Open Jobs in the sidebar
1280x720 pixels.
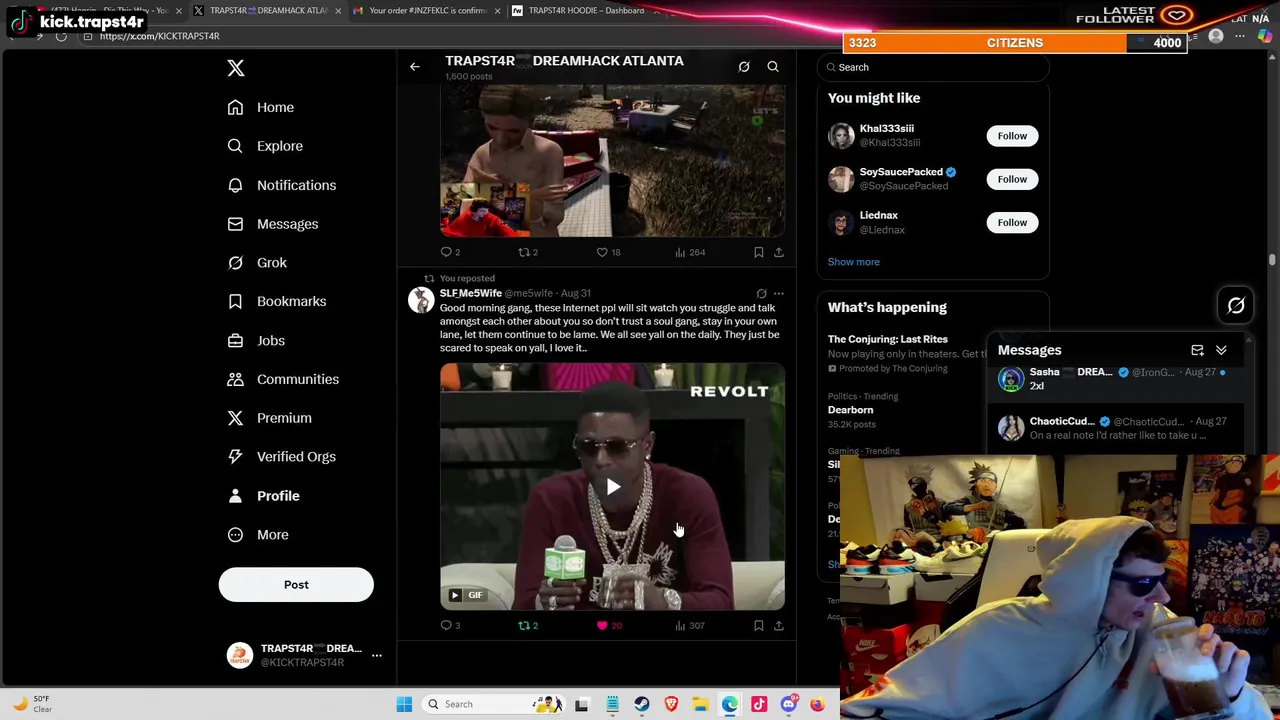(x=256, y=340)
